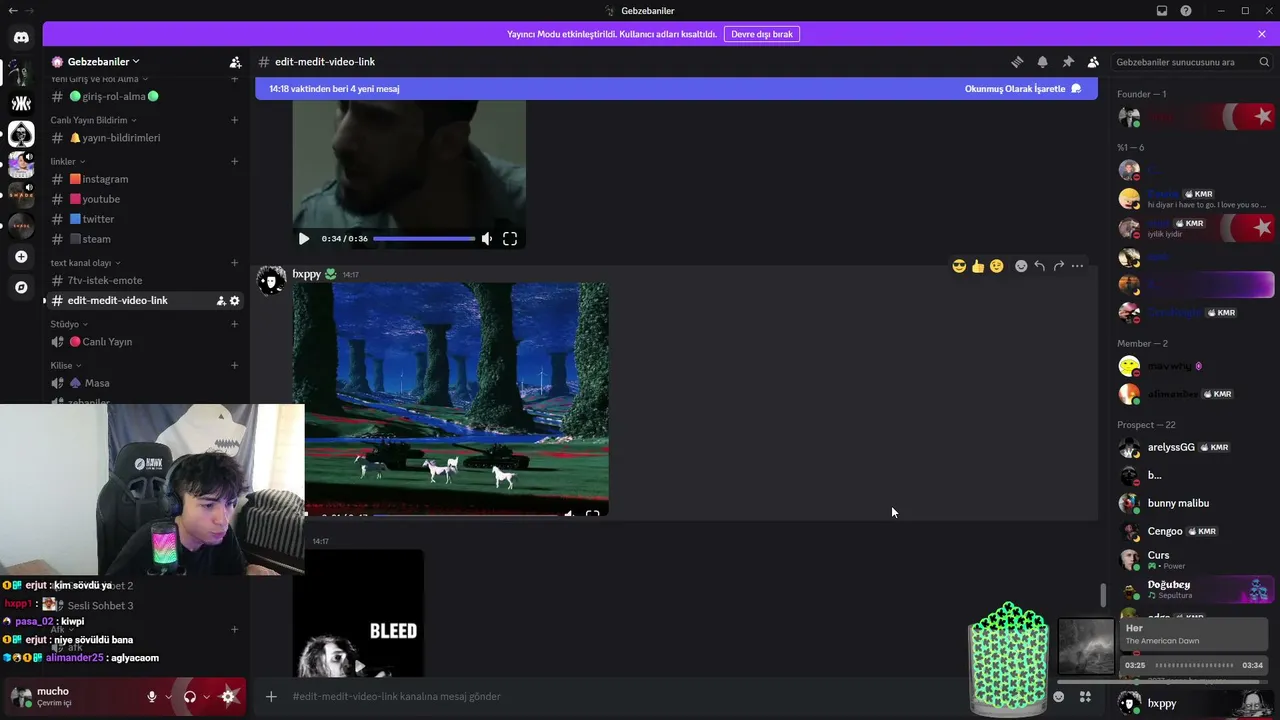
Task: Select the spade skull server icon
Action: pyautogui.click(x=21, y=134)
